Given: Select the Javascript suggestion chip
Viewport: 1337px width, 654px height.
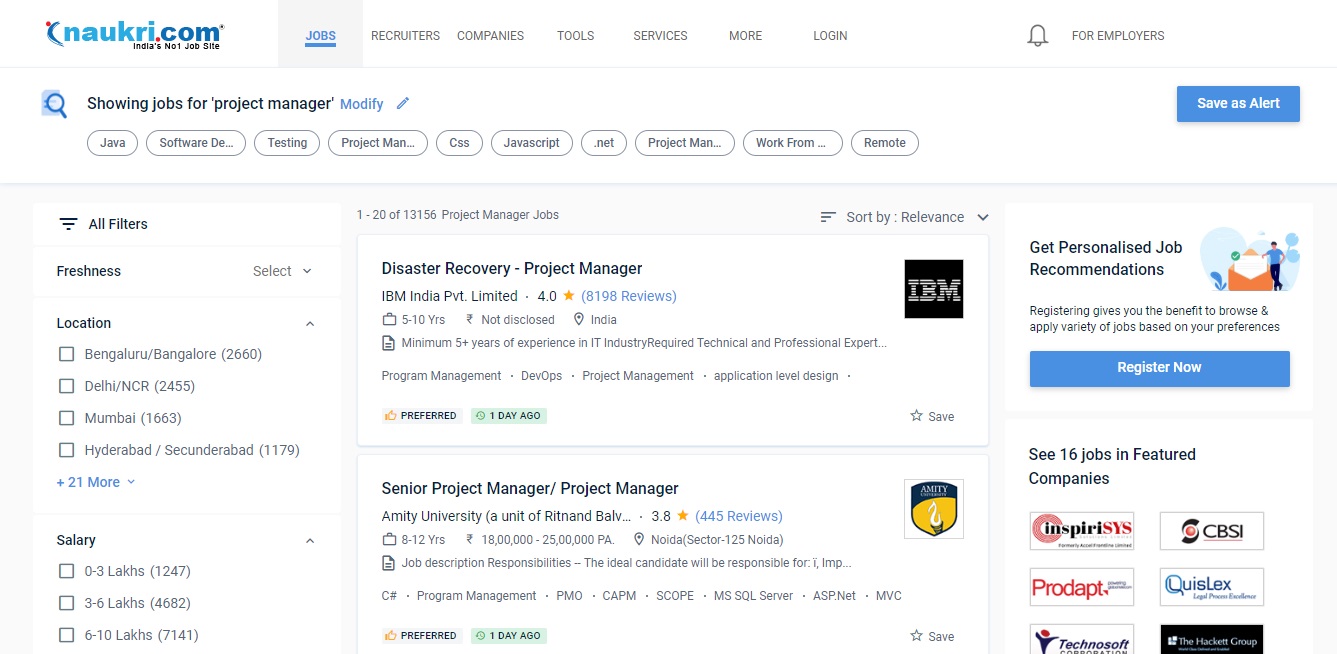Looking at the screenshot, I should (531, 143).
